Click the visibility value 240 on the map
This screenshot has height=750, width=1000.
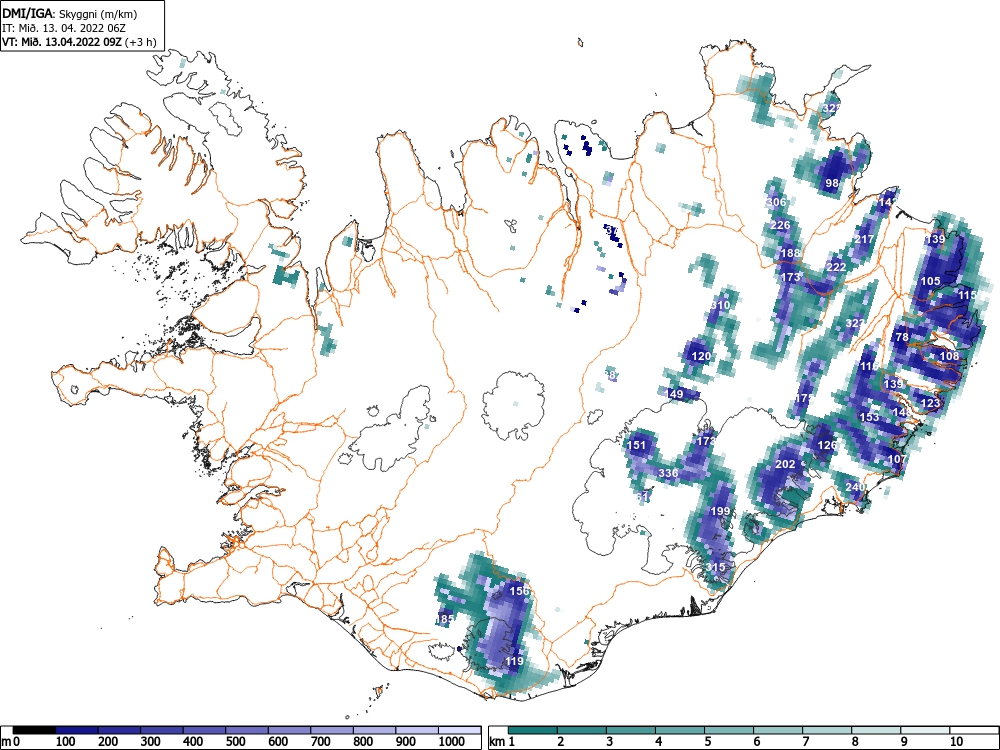[855, 487]
